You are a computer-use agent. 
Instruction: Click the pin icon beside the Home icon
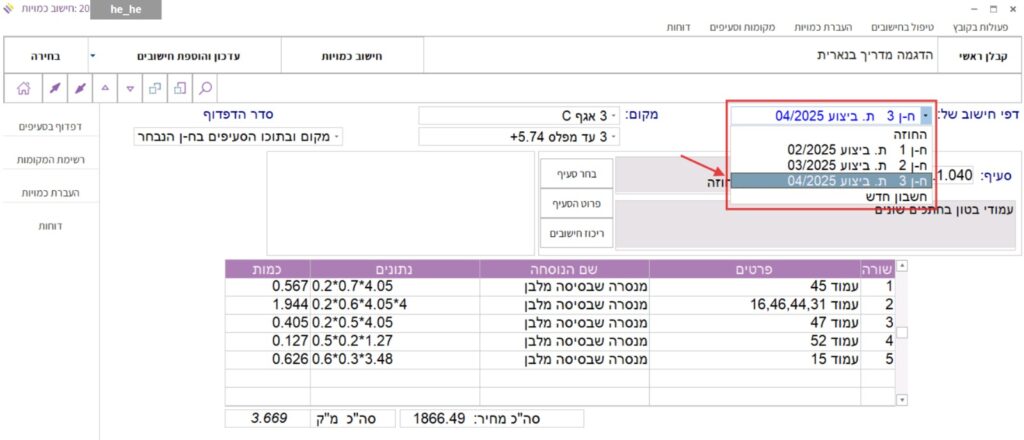[x=55, y=87]
